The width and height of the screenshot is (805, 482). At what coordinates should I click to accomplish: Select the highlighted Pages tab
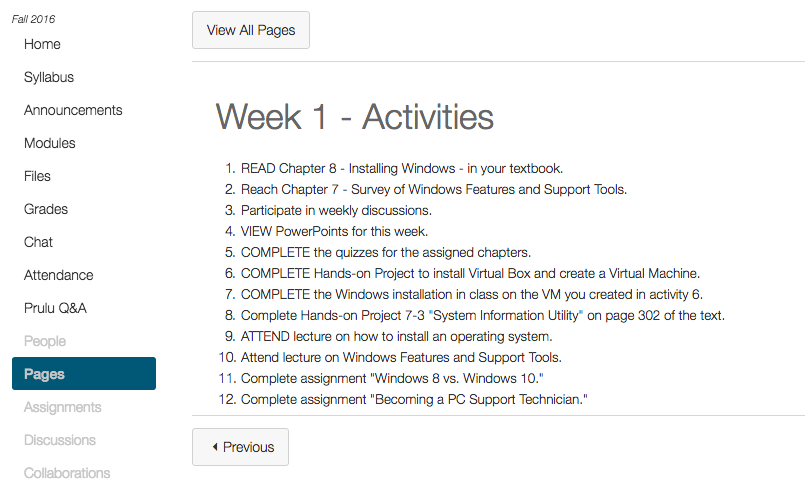point(84,374)
